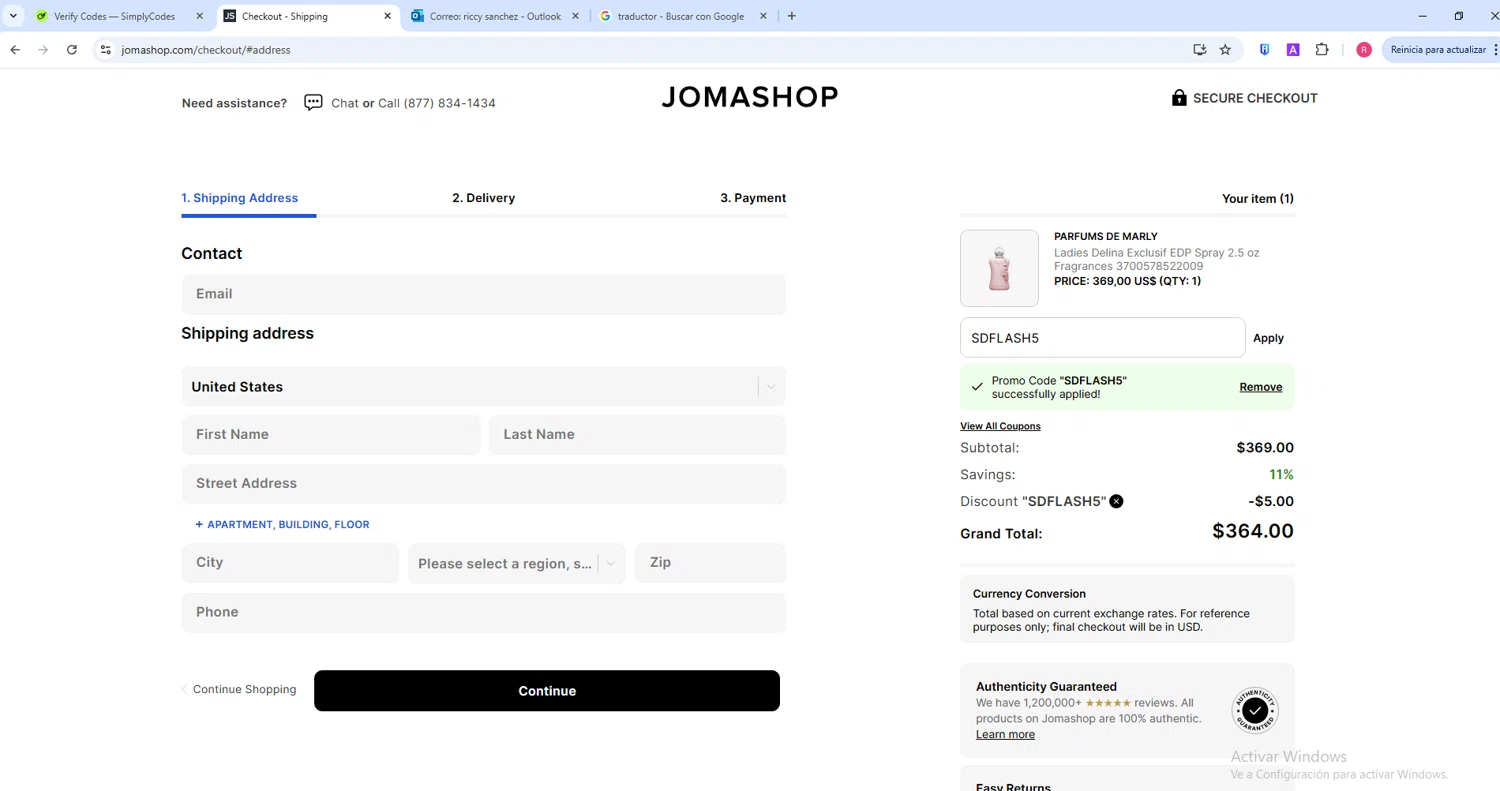Viewport: 1500px width, 791px height.
Task: Open Bitwarden shield extension icon
Action: pyautogui.click(x=1264, y=49)
